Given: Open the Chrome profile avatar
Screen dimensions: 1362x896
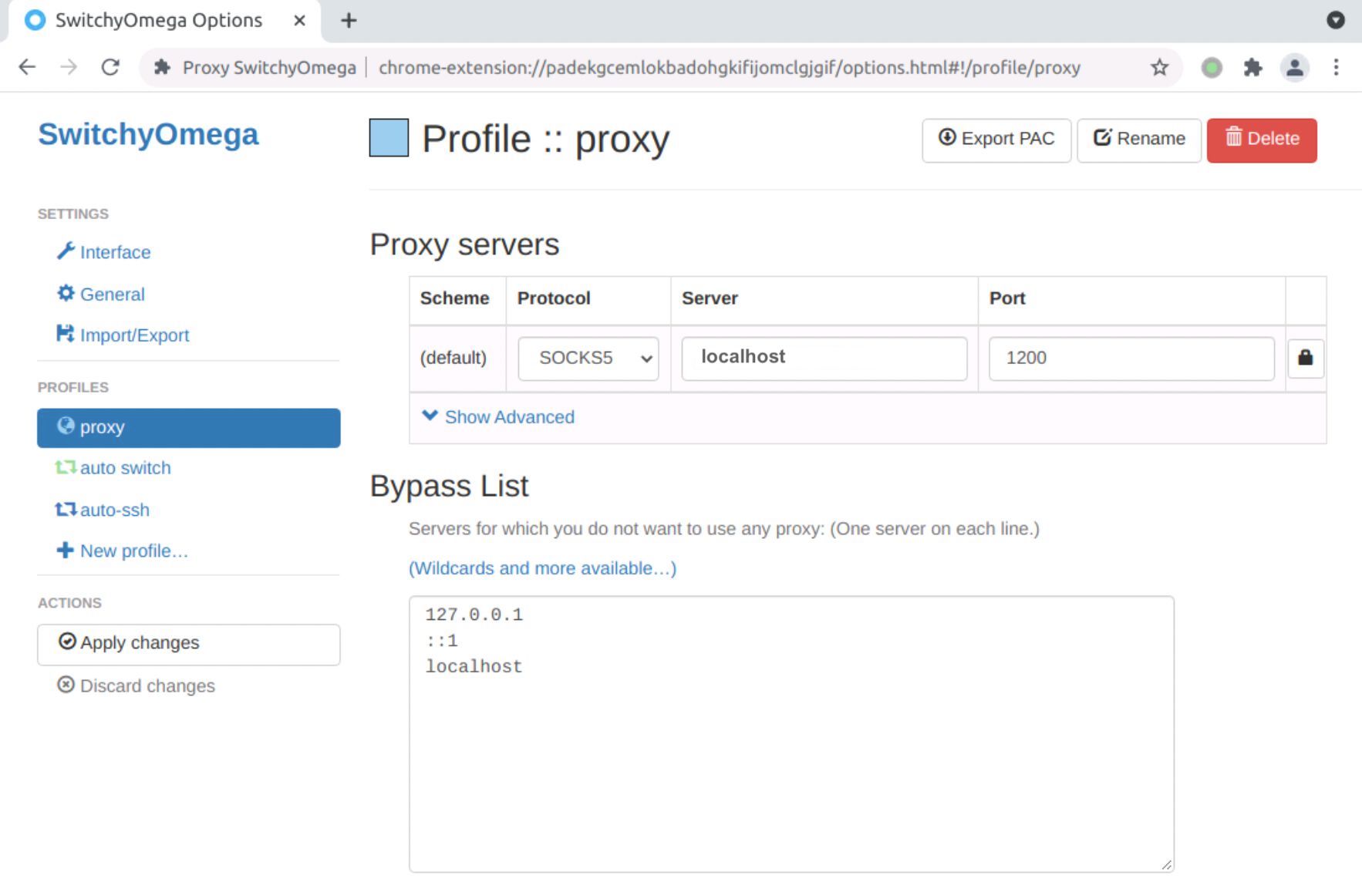Looking at the screenshot, I should point(1295,68).
